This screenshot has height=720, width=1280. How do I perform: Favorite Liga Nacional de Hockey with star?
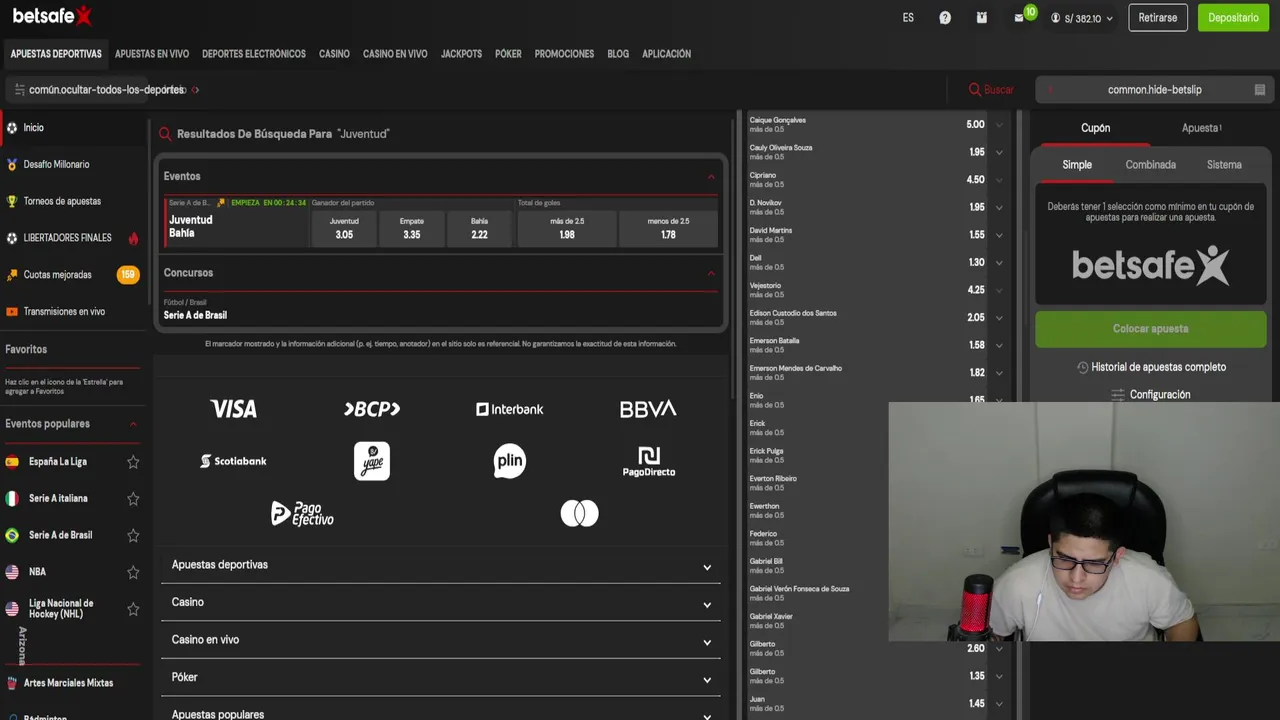(x=133, y=609)
